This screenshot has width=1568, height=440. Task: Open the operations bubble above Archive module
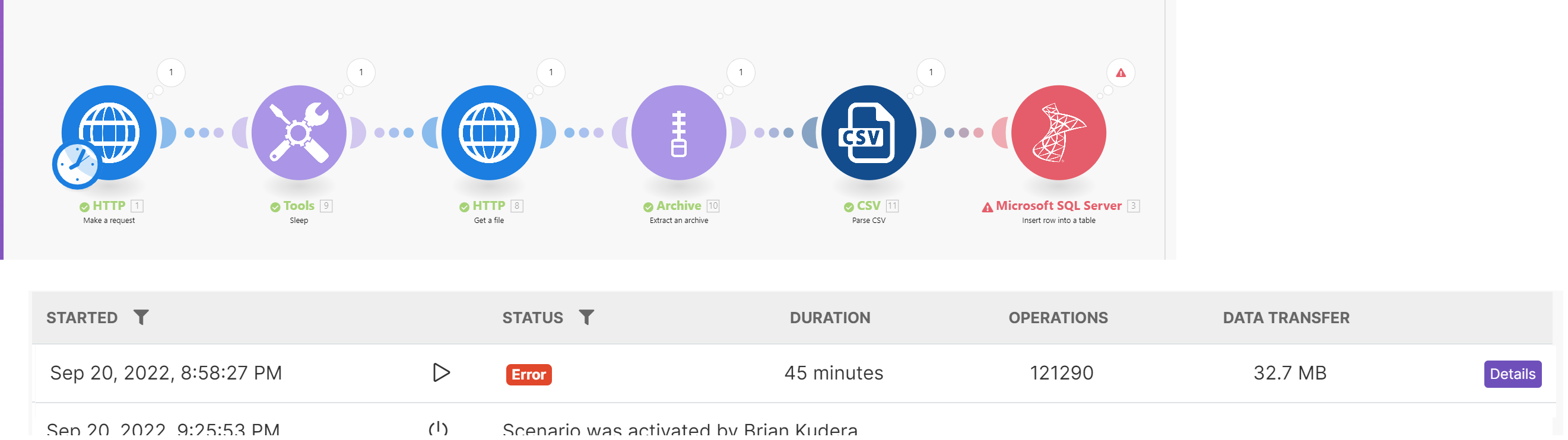[741, 72]
